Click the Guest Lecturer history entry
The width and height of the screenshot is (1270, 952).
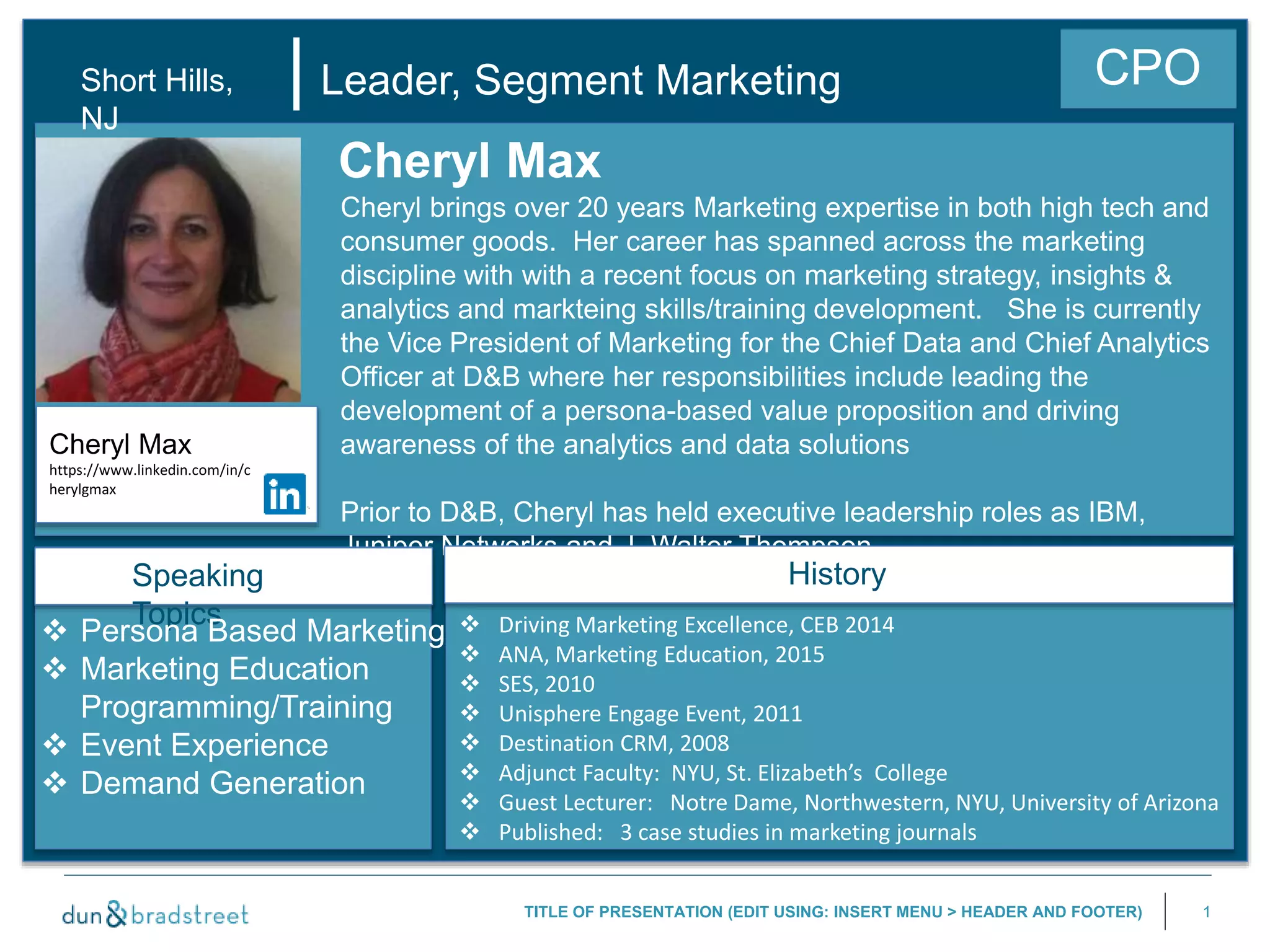pos(858,803)
